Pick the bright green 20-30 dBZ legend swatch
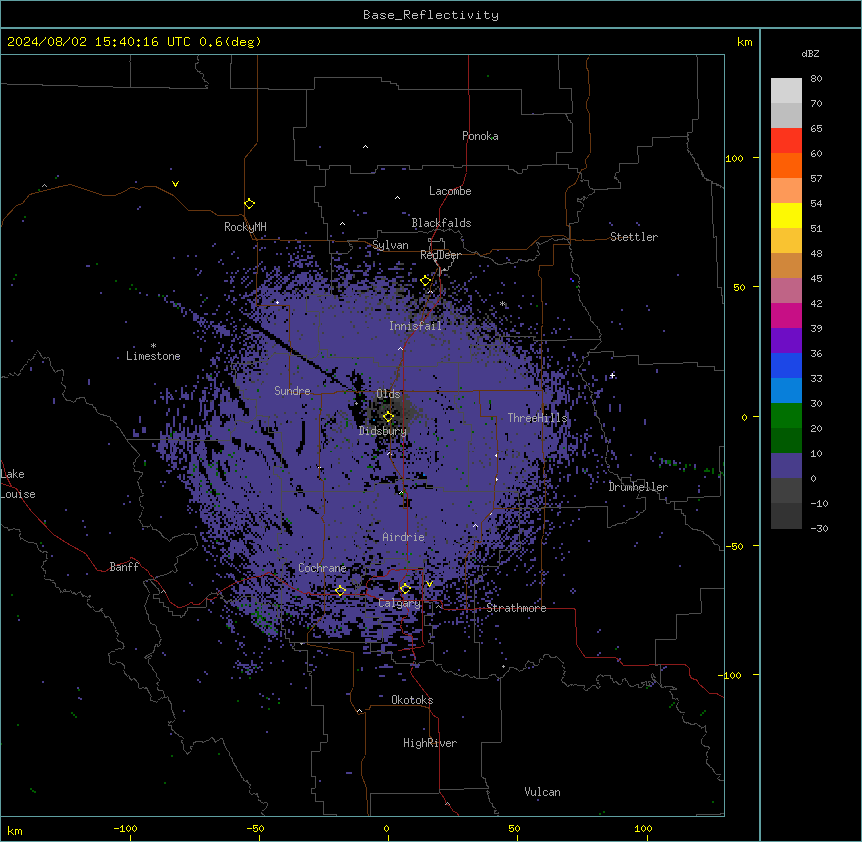The image size is (862, 842). point(786,416)
